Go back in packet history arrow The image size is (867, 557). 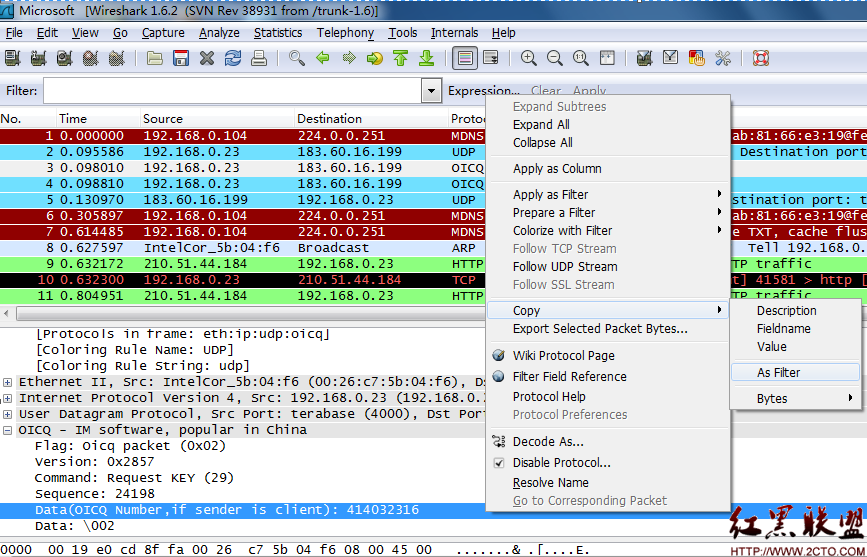pyautogui.click(x=323, y=58)
